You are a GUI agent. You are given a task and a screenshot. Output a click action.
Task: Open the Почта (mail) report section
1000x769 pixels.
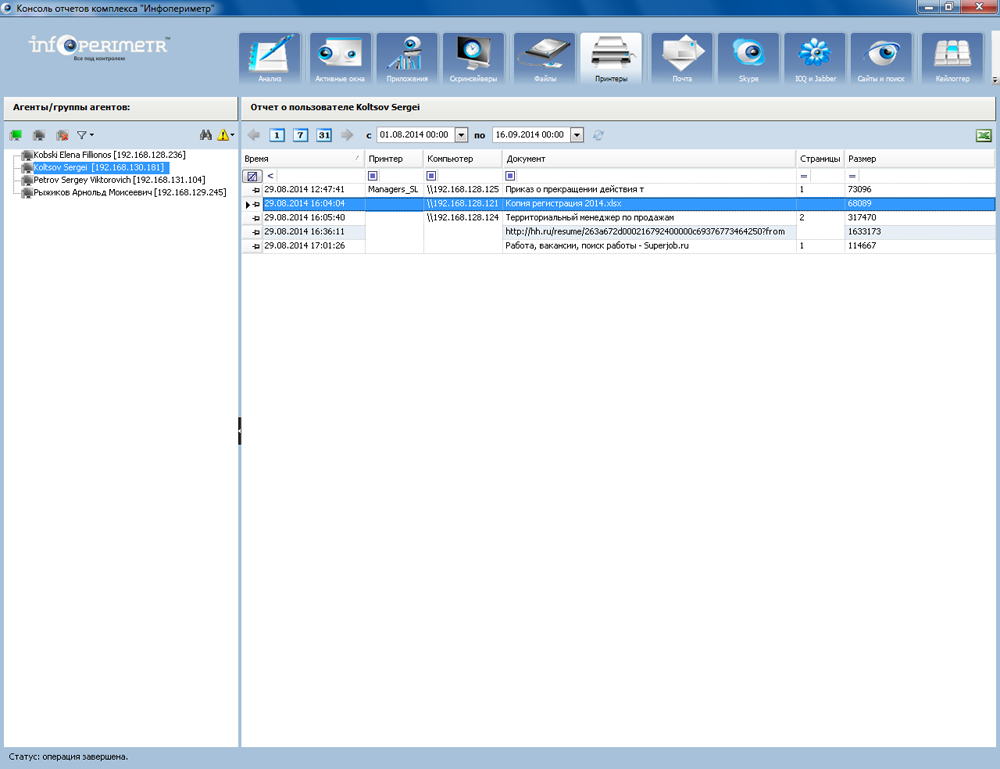coord(681,58)
